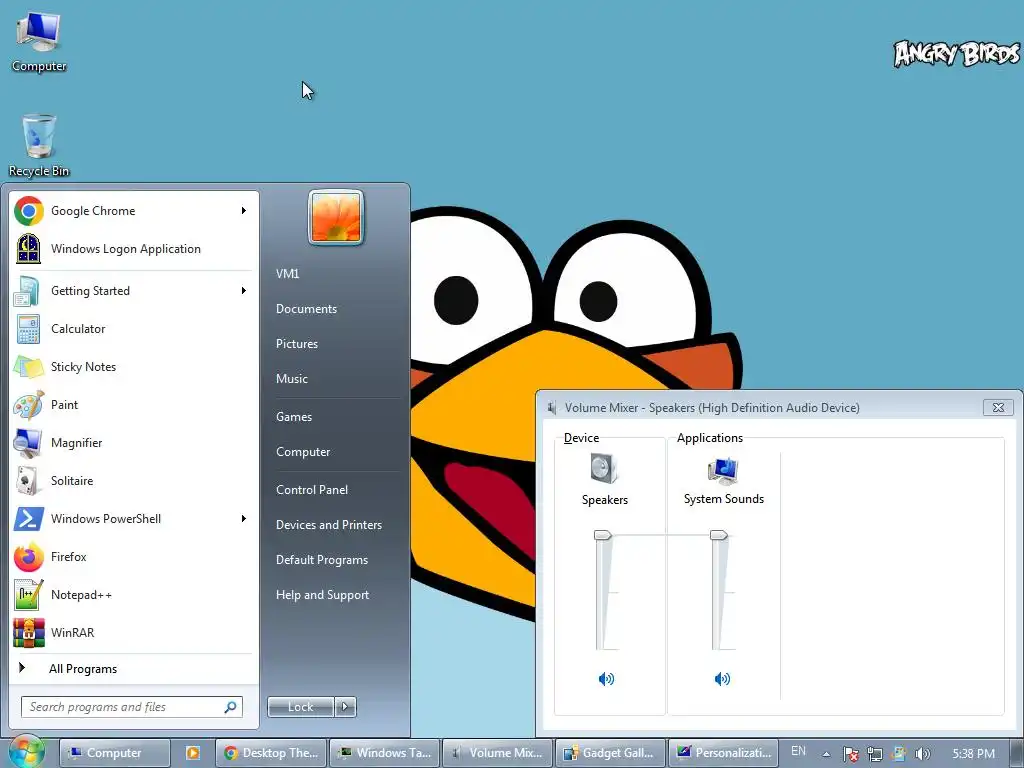Select Recycle Bin desktop icon

[39, 145]
